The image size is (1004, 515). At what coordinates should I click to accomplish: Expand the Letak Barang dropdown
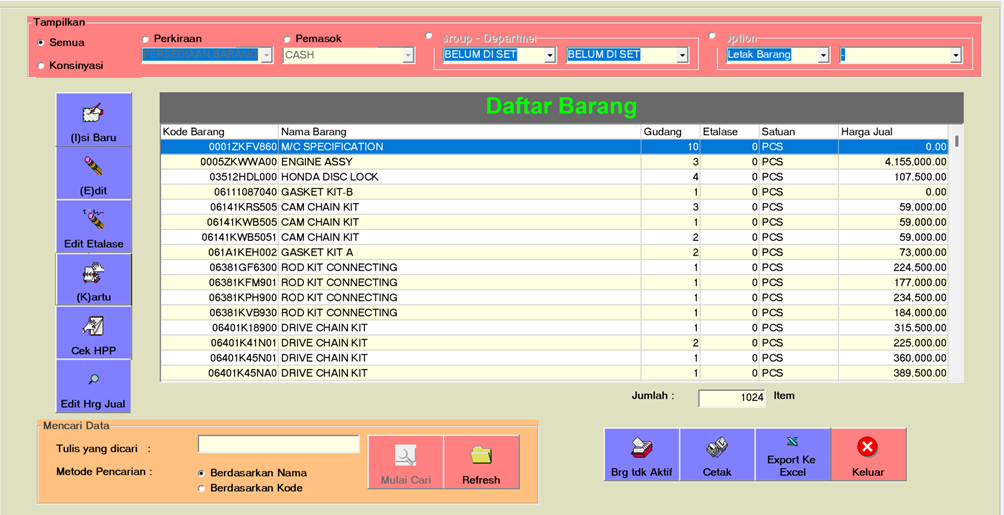click(x=823, y=56)
